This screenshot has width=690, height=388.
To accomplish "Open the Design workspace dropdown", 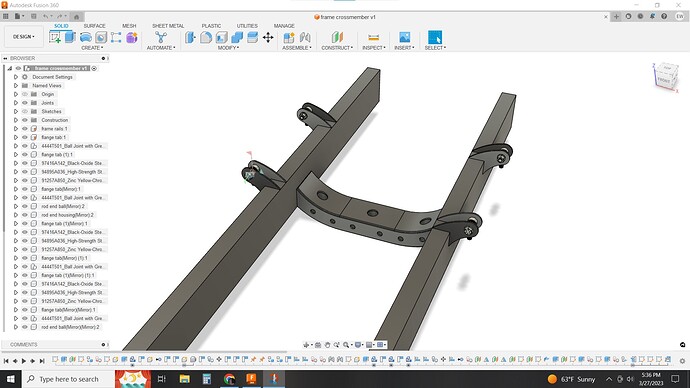I will tap(24, 37).
